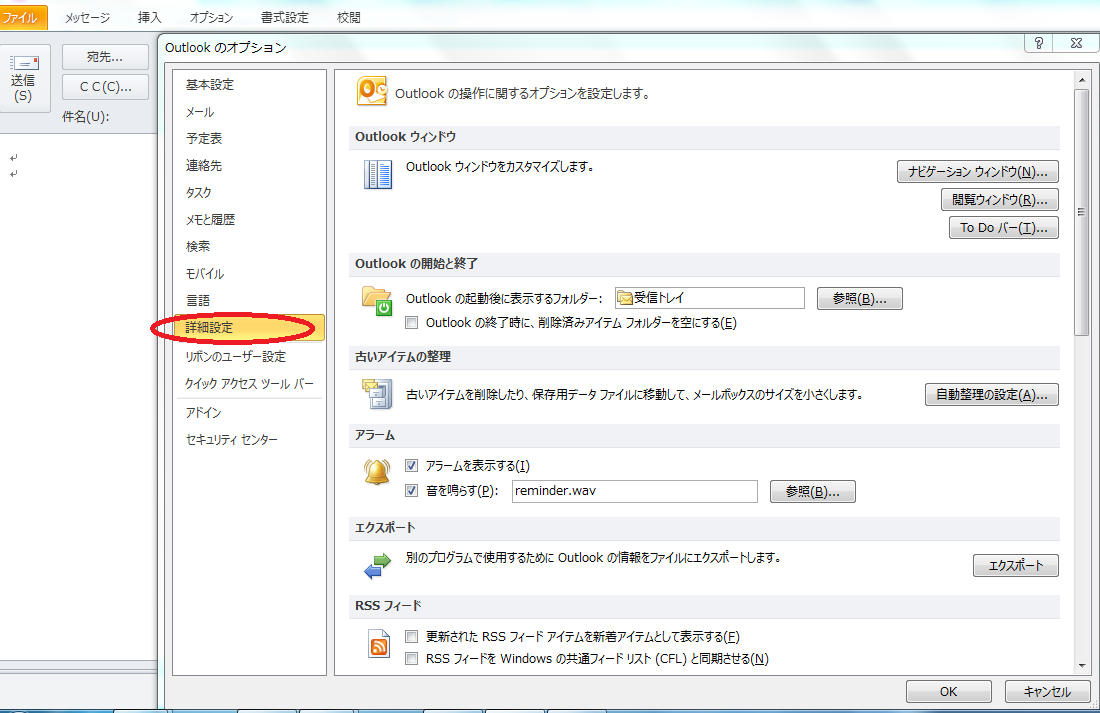Open 閲覧ウィンドウ settings
Viewport: 1100px width, 713px height.
click(1000, 200)
